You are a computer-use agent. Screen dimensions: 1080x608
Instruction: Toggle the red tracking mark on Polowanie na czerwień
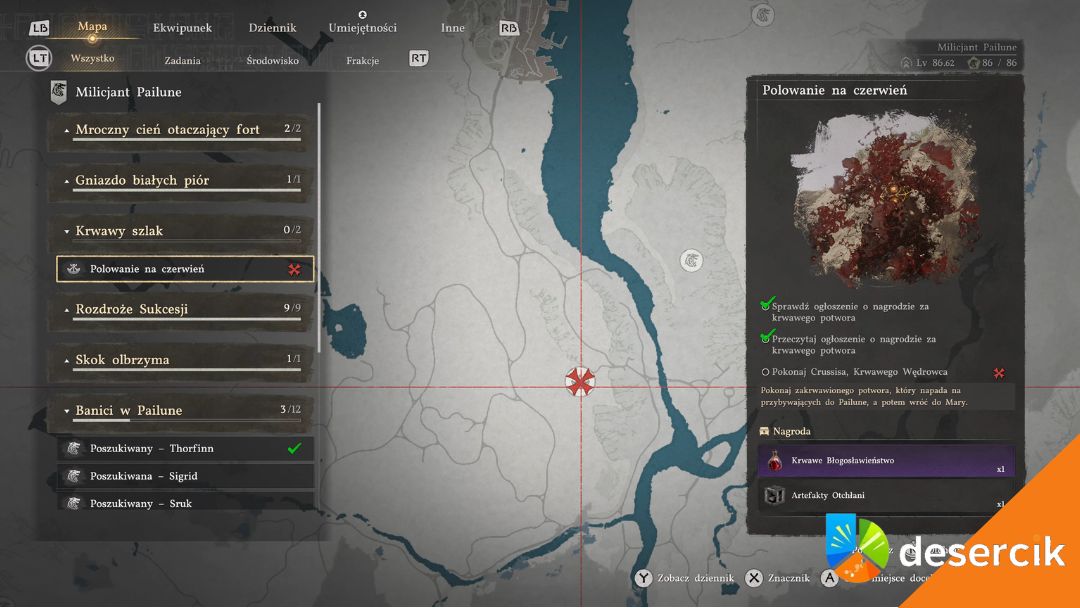pyautogui.click(x=295, y=269)
